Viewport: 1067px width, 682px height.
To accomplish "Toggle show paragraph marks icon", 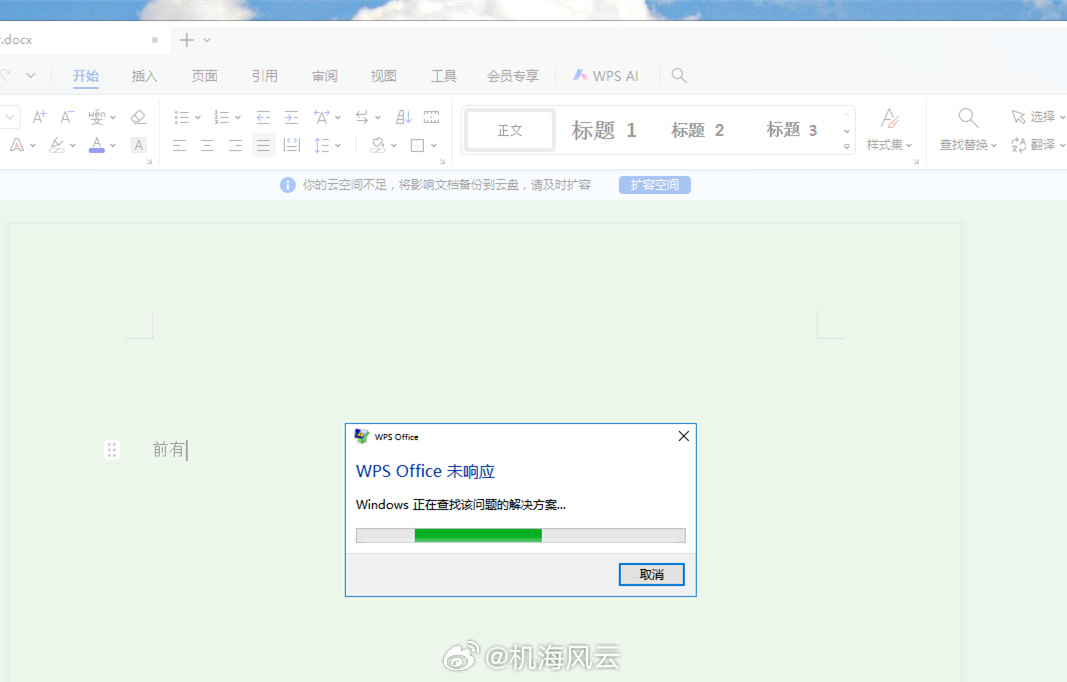I will pos(431,117).
